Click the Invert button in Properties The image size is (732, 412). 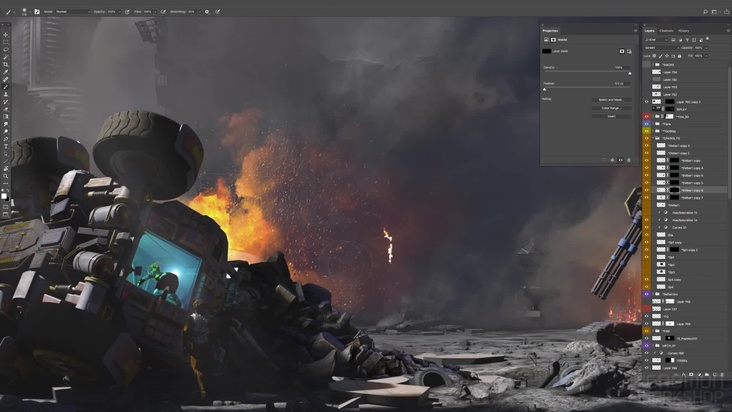click(x=612, y=117)
